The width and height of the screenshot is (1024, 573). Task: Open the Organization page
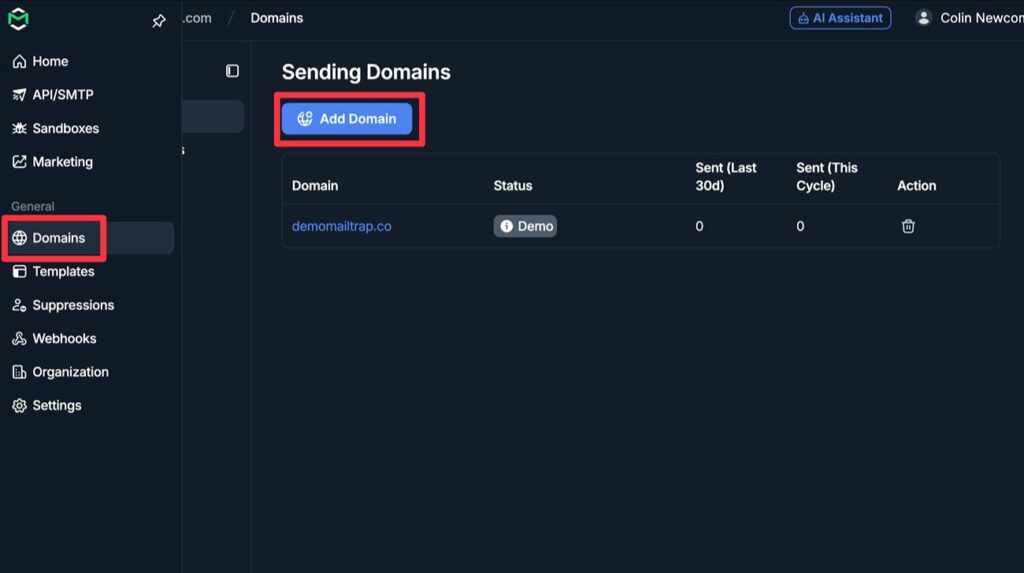tap(60, 372)
